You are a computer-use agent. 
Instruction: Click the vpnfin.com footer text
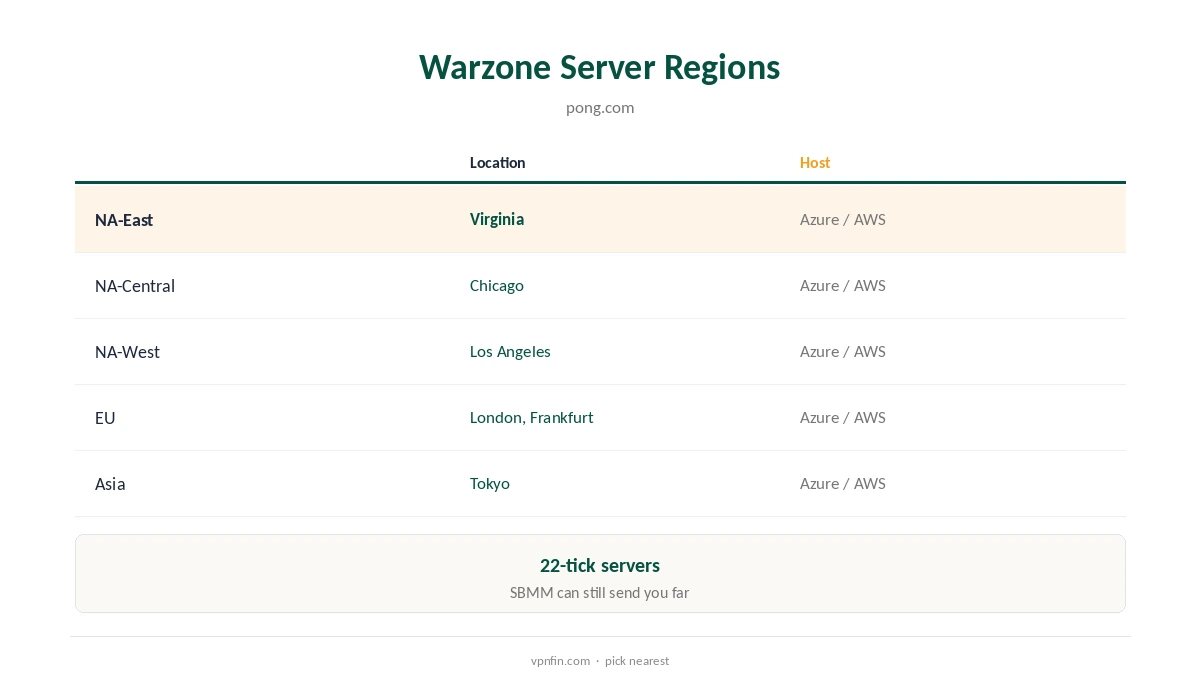click(x=560, y=661)
